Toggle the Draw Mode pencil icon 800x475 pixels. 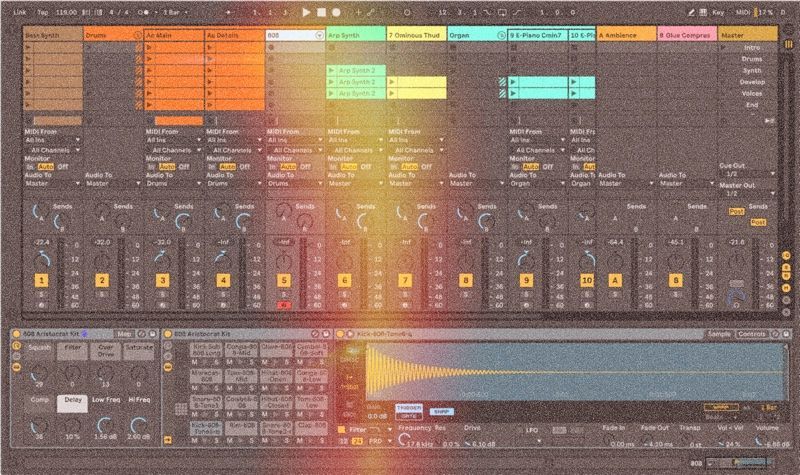pyautogui.click(x=691, y=12)
